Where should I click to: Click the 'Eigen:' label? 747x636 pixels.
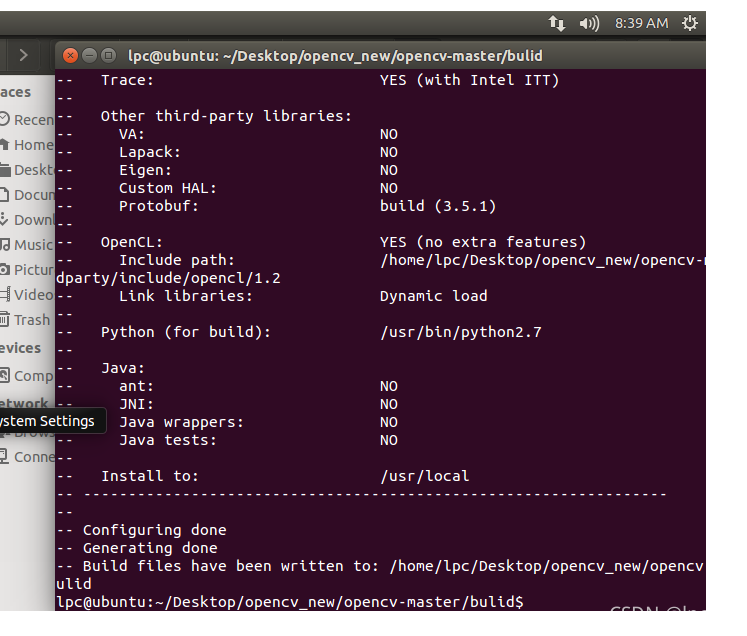[145, 170]
